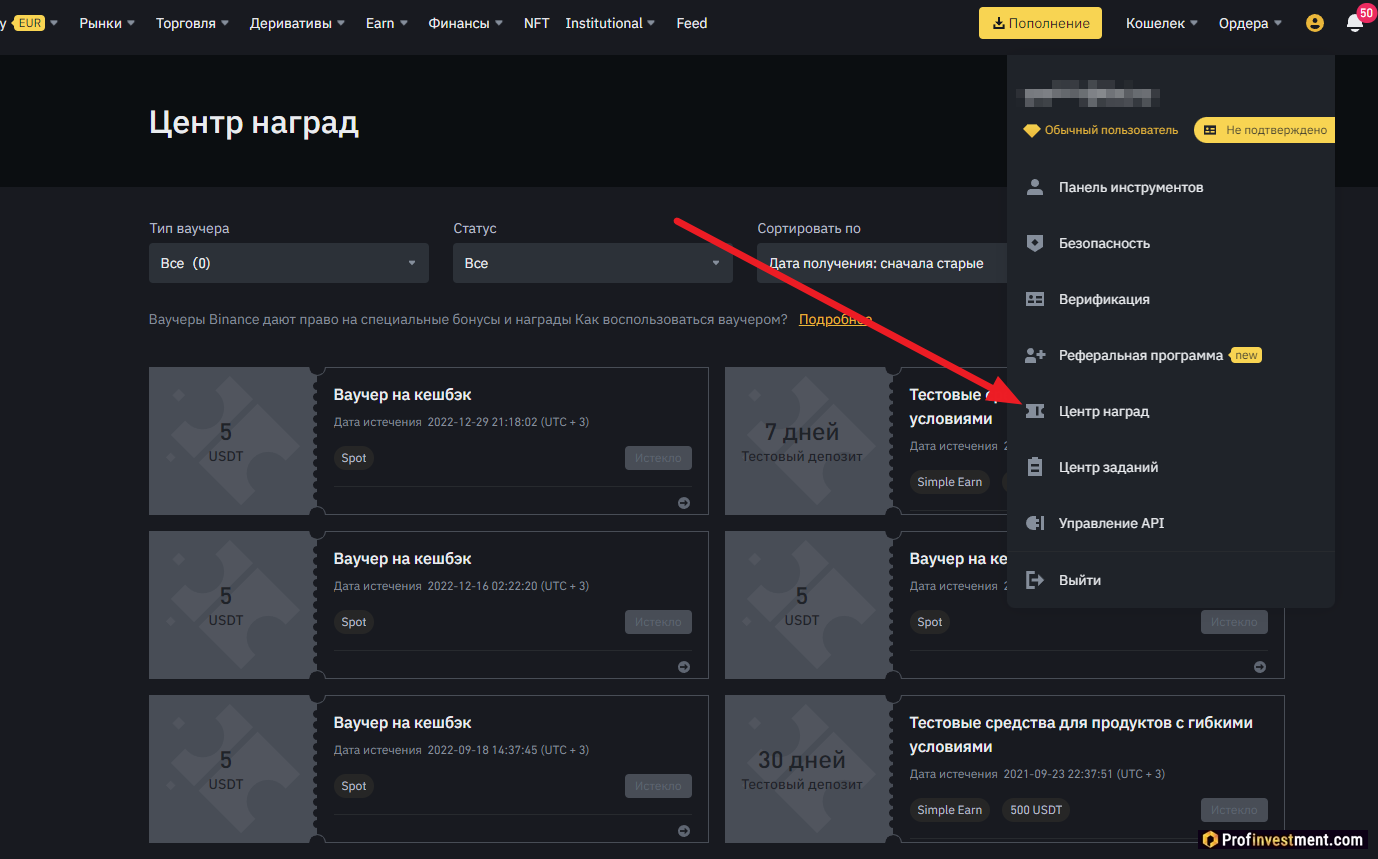Open the Статус filter dropdown

click(x=593, y=263)
